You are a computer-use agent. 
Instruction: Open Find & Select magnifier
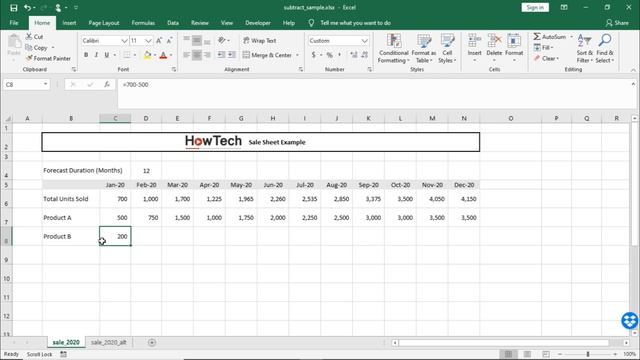pos(604,49)
